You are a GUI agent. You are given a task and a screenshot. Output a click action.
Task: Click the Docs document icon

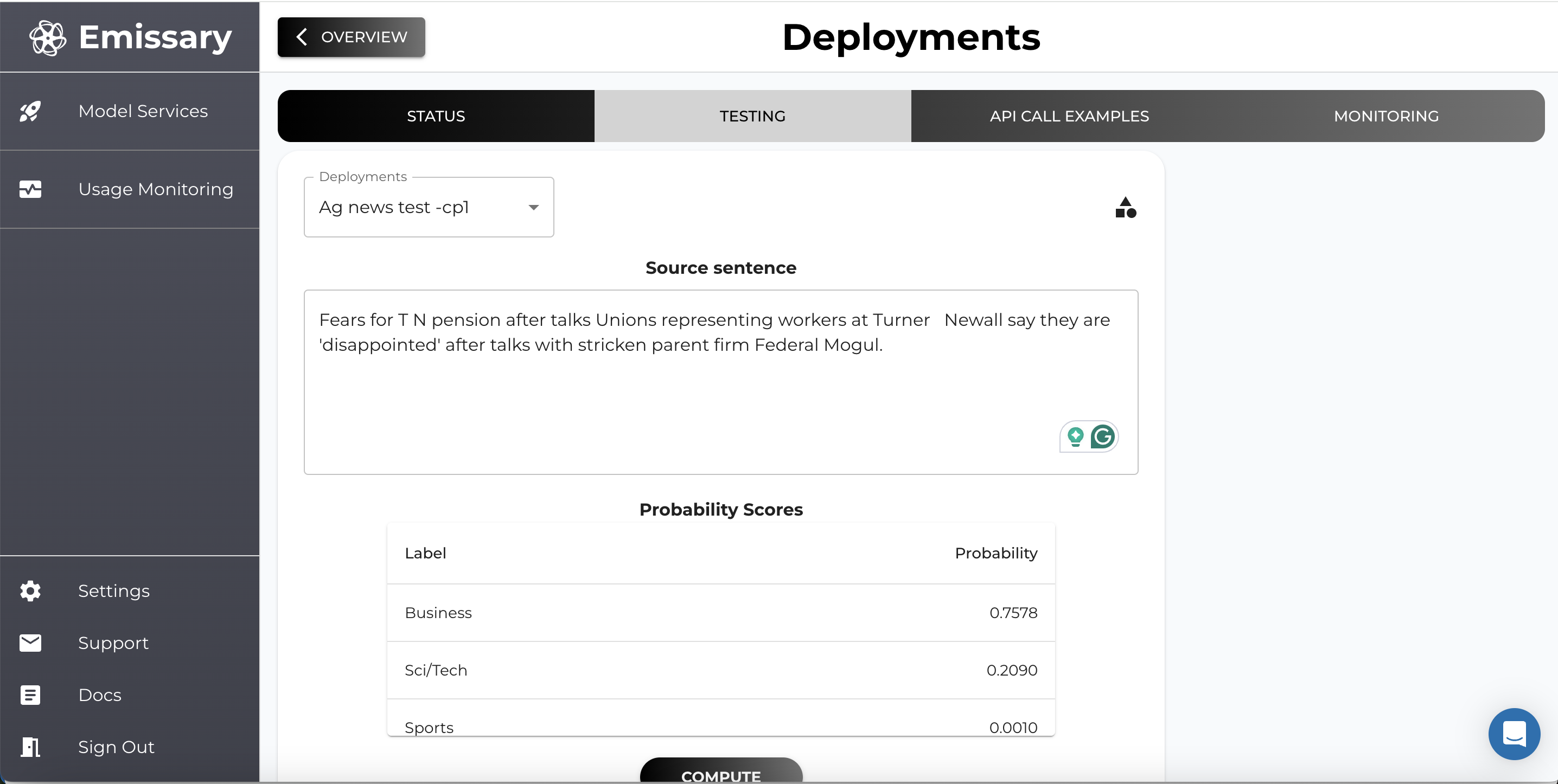(x=30, y=695)
